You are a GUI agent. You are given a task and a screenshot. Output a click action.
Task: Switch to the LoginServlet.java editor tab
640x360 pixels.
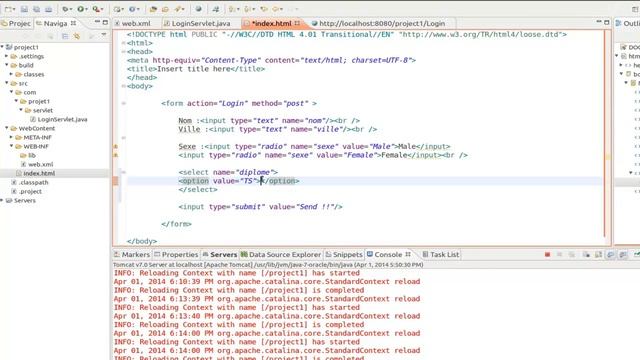pos(197,24)
